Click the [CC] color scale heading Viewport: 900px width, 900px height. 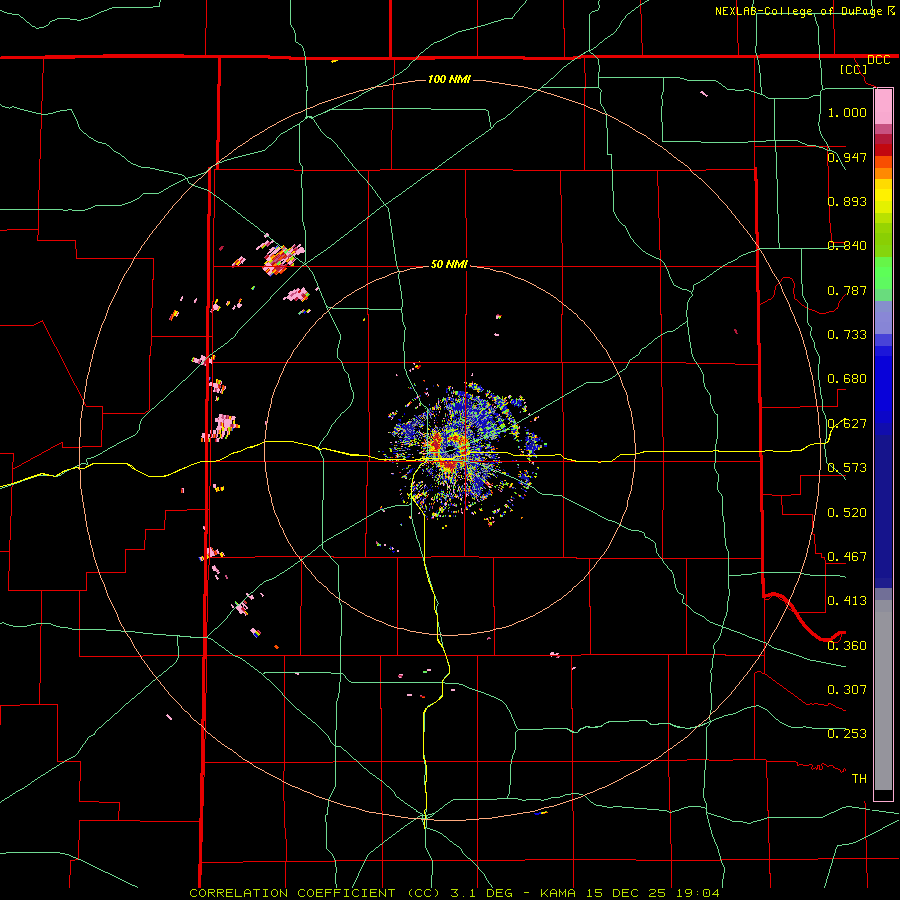(853, 69)
